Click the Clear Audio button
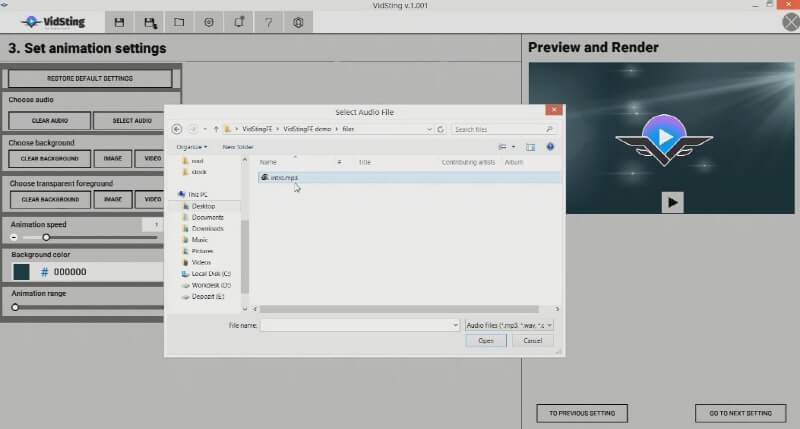800x429 pixels. 49,120
